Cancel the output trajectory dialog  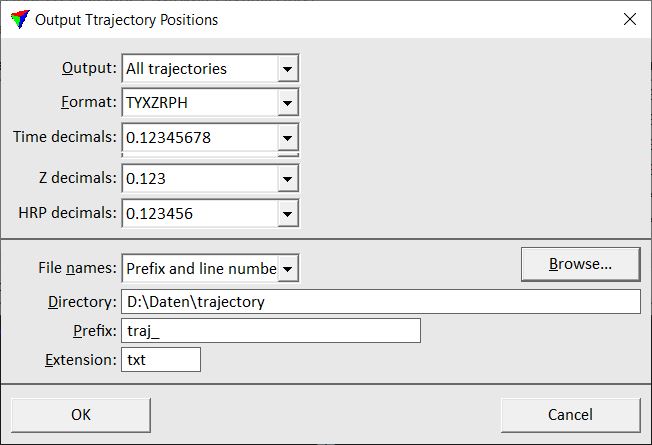coord(570,415)
